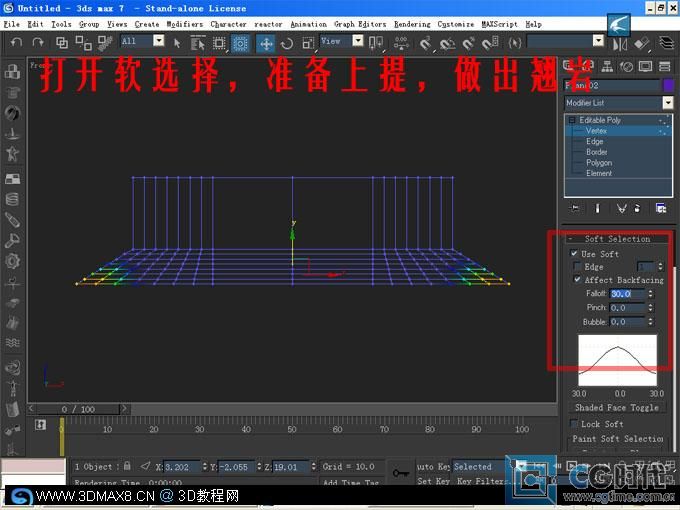This screenshot has width=680, height=510.
Task: Open the File menu
Action: tap(12, 24)
